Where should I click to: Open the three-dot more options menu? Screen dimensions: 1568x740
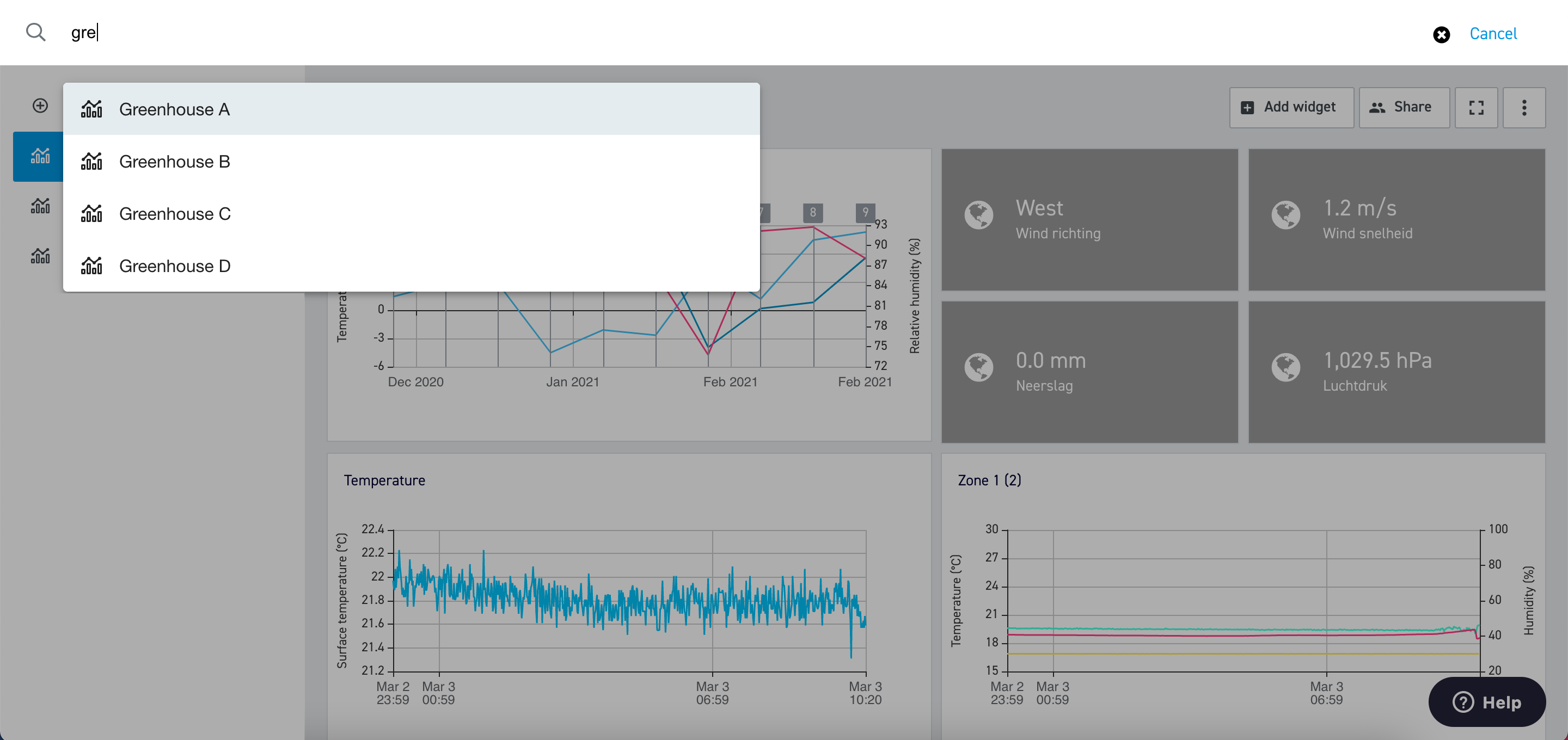[1523, 107]
